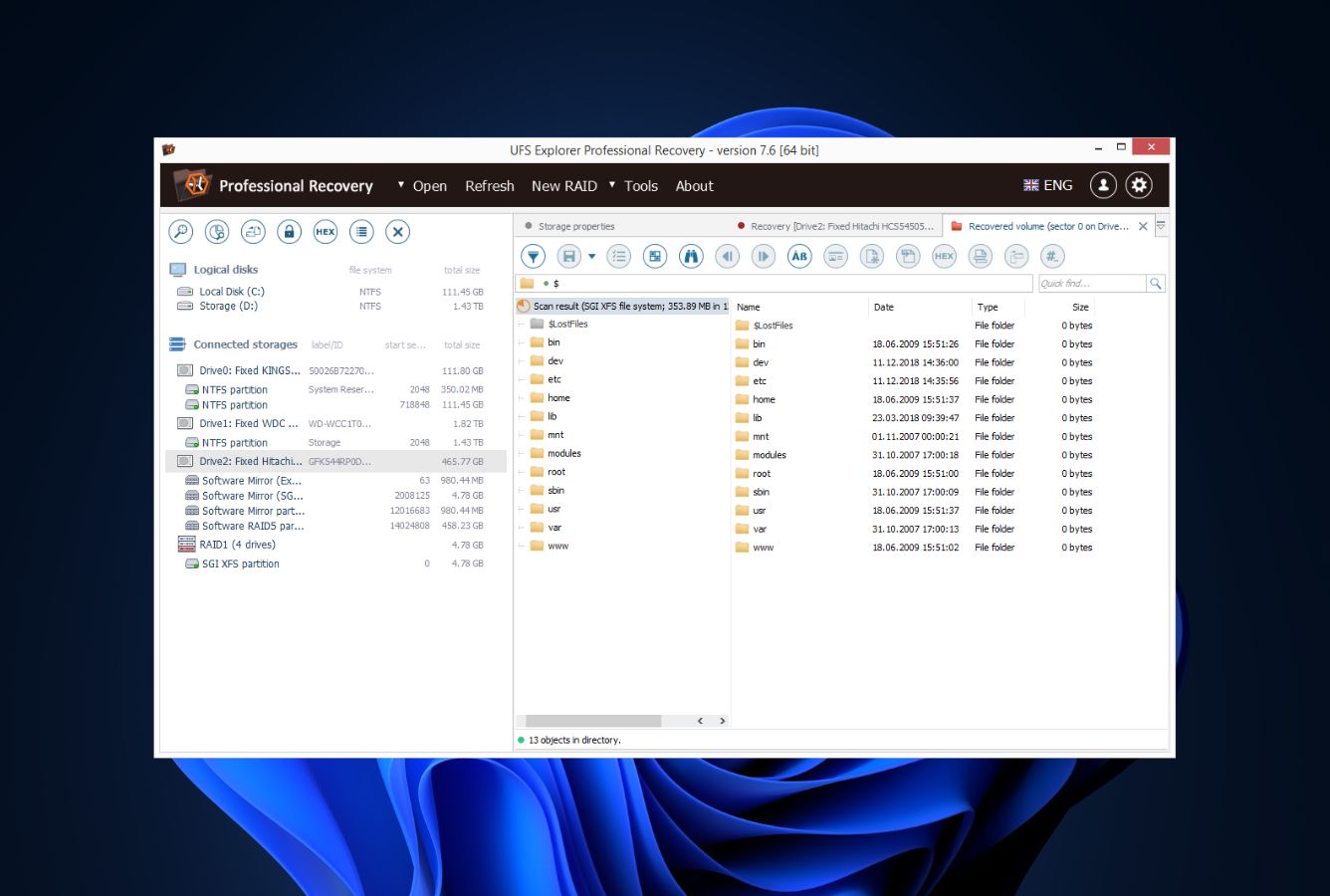Click the Quick find input field
1330x896 pixels.
click(1092, 284)
